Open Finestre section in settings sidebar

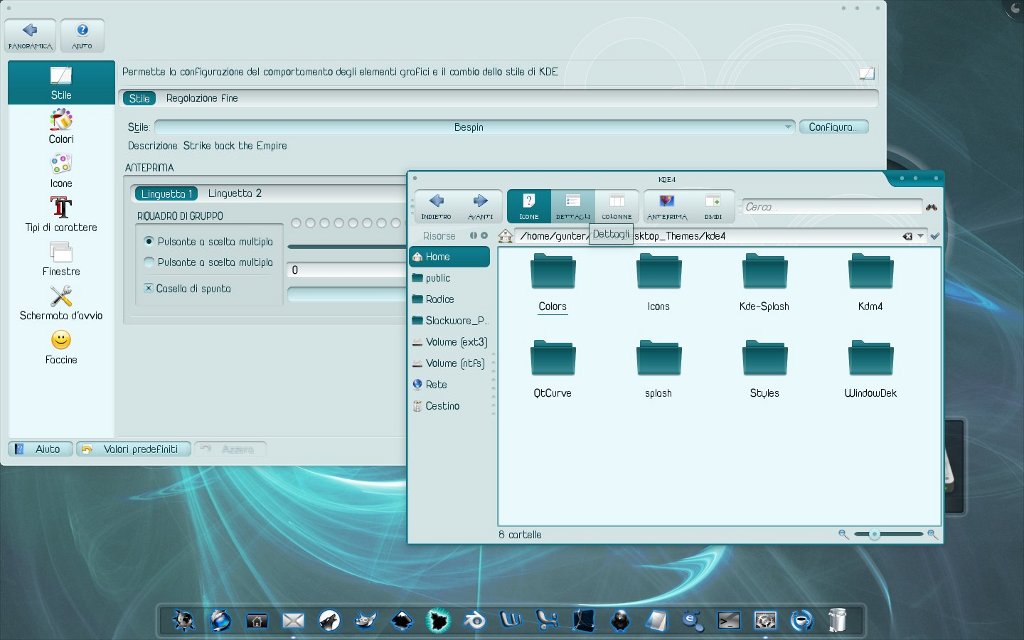point(61,259)
